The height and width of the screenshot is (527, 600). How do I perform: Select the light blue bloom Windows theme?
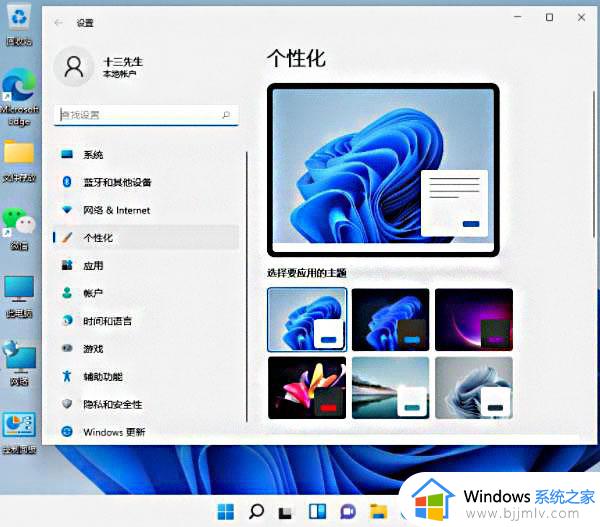pos(307,320)
